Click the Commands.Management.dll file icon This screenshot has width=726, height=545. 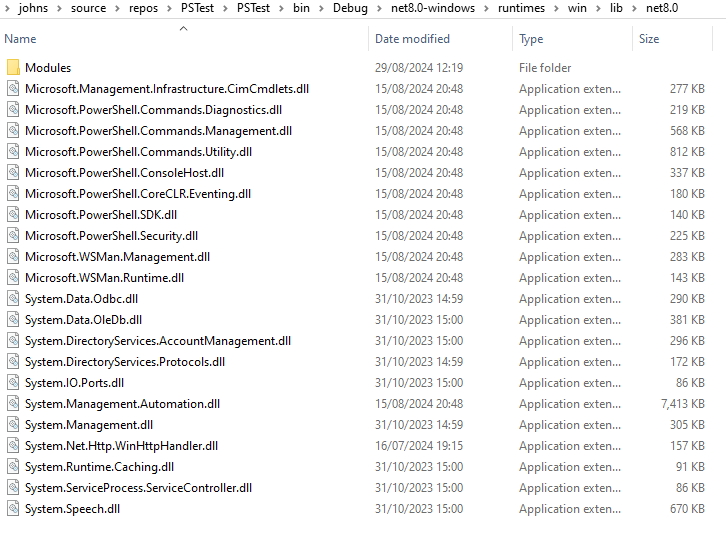13,131
